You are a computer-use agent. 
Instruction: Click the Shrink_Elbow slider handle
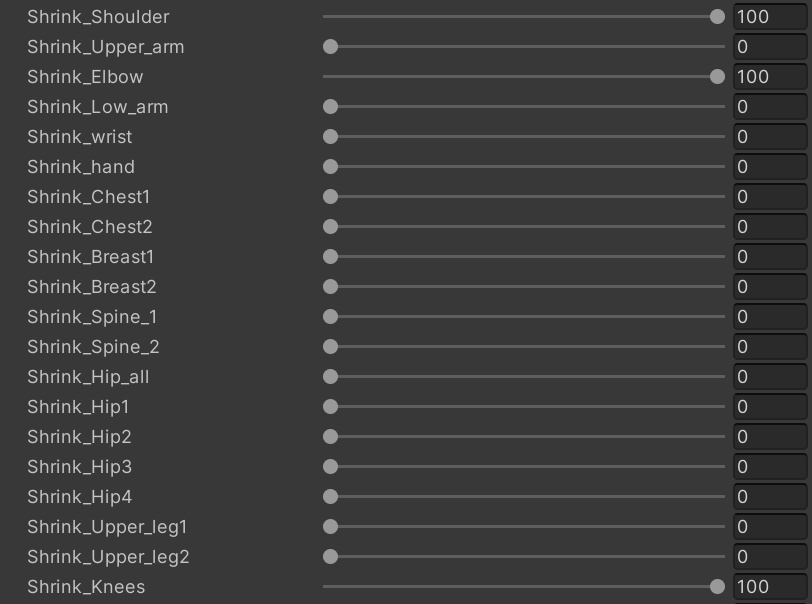(x=717, y=77)
